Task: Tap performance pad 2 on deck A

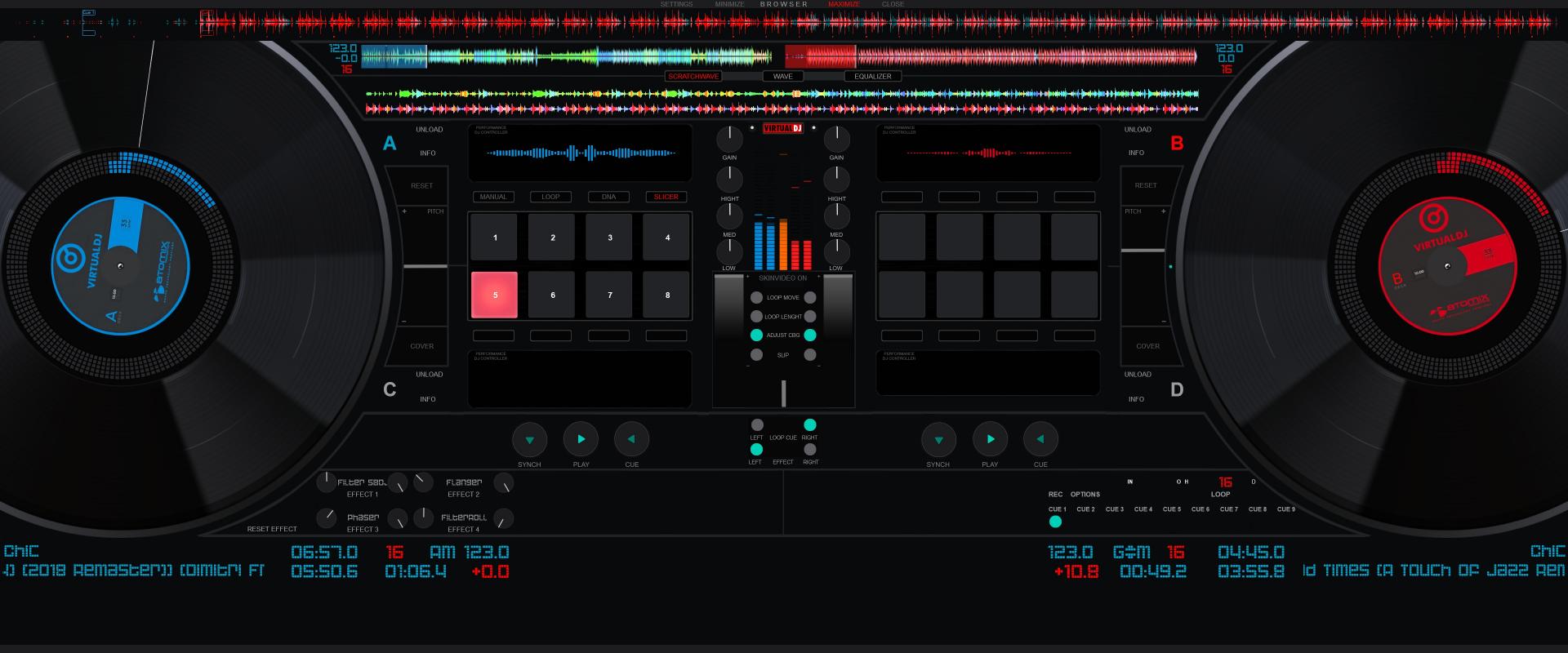Action: [x=552, y=238]
